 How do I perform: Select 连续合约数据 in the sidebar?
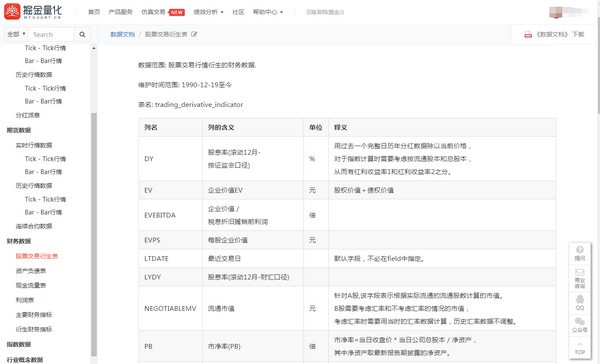point(34,226)
